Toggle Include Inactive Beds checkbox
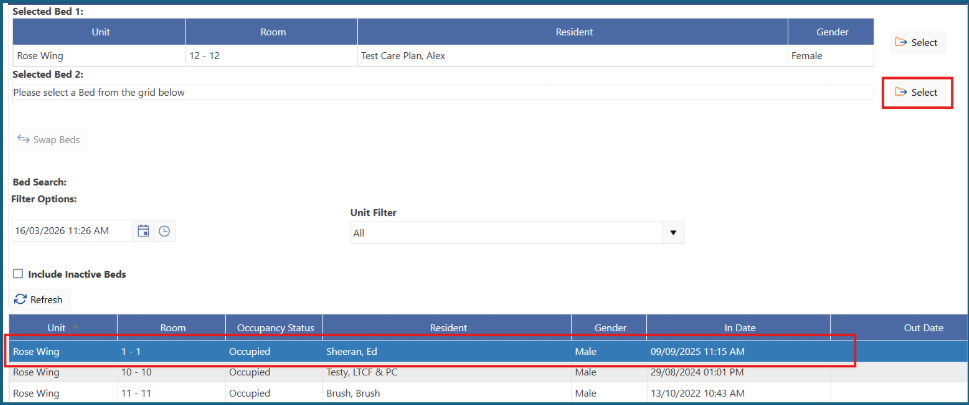This screenshot has width=969, height=405. coord(18,274)
